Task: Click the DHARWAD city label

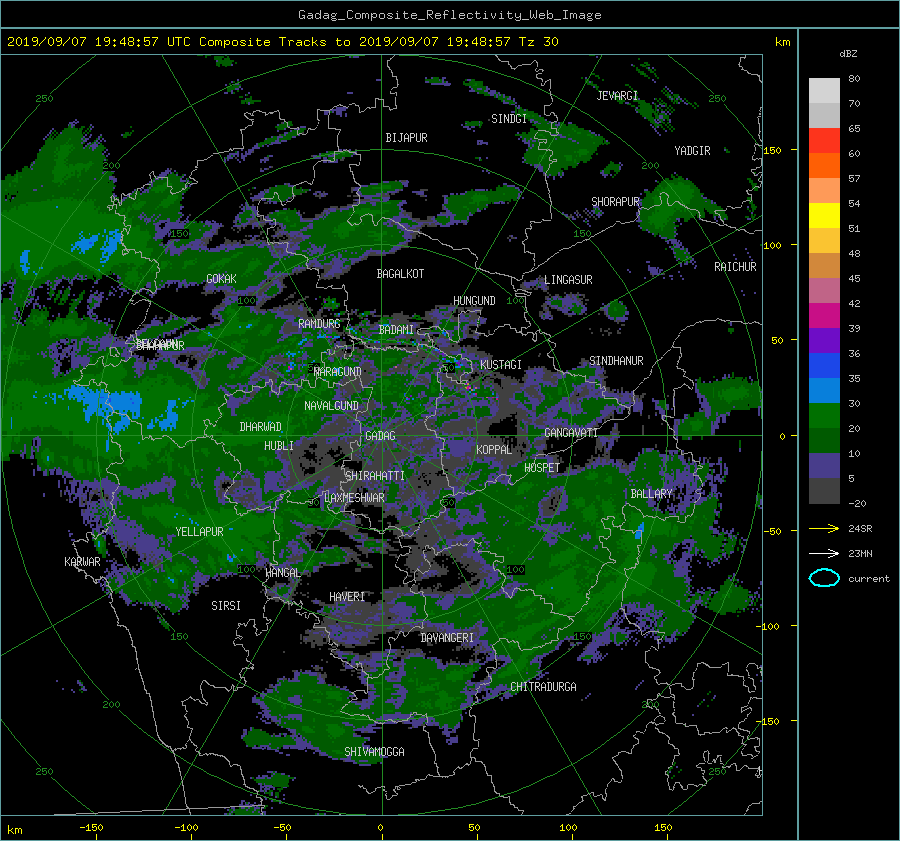Action: (261, 427)
